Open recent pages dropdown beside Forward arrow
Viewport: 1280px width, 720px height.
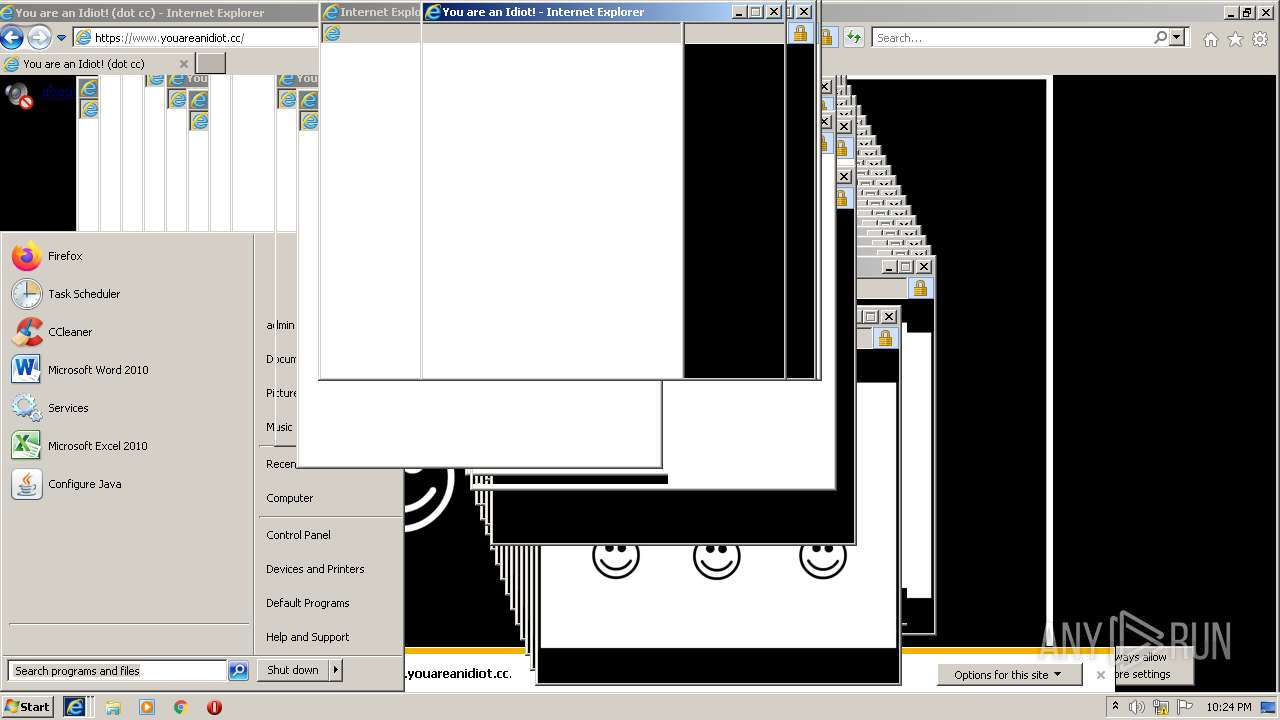(x=61, y=38)
